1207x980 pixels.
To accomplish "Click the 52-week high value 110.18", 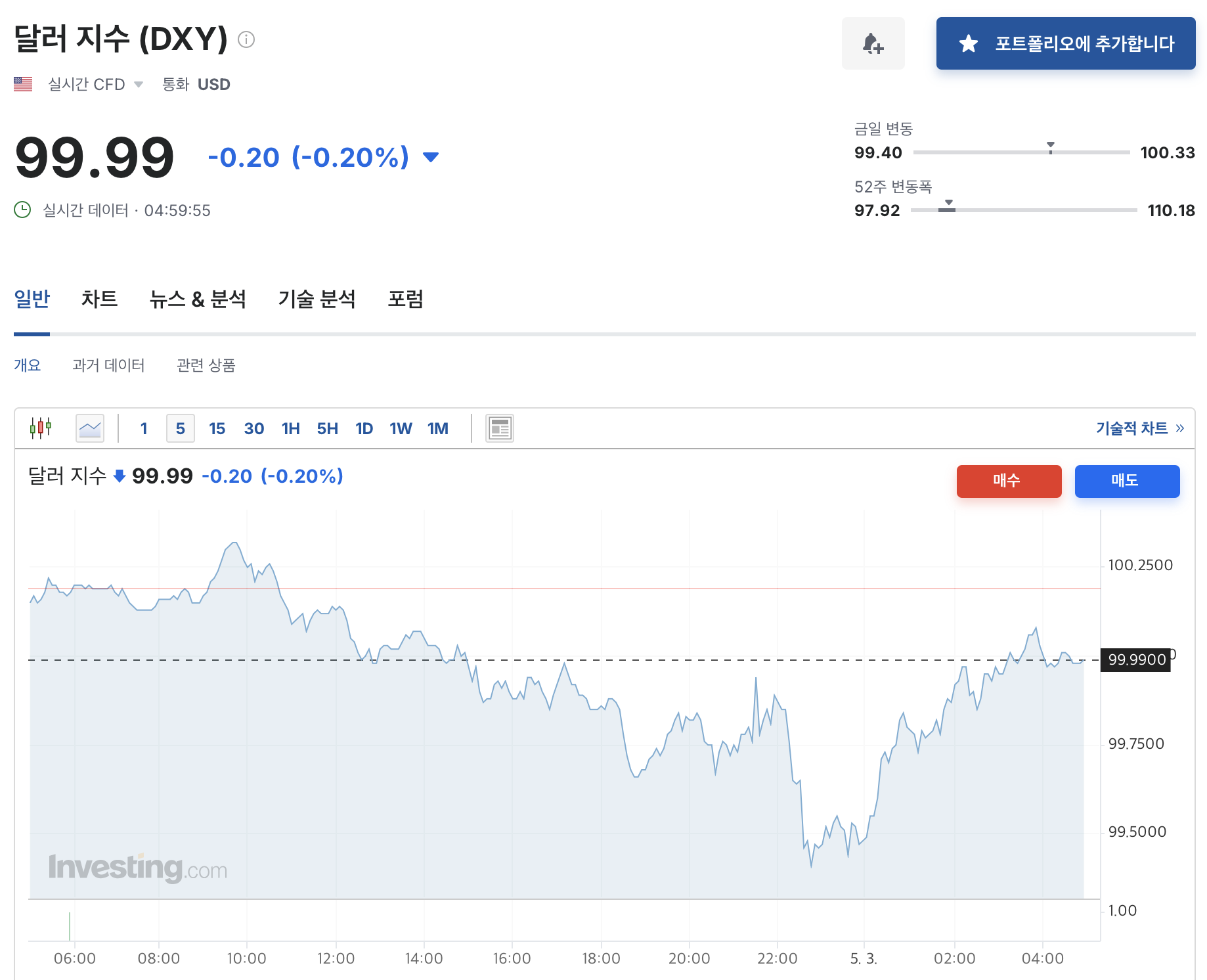I will pos(1171,210).
